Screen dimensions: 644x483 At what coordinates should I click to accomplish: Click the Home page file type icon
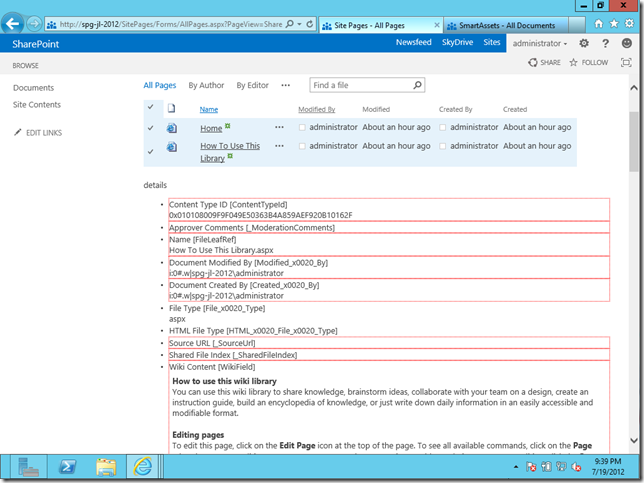172,128
